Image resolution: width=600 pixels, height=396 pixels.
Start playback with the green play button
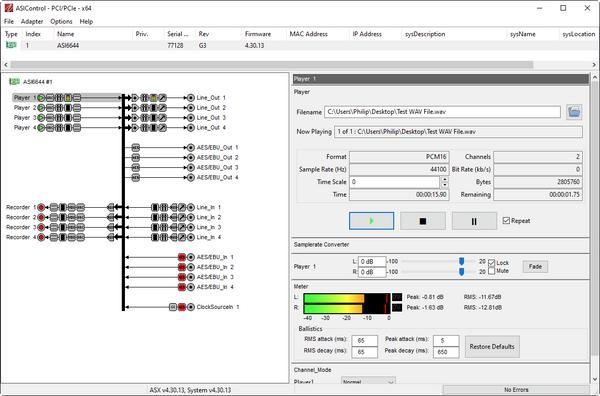(372, 221)
